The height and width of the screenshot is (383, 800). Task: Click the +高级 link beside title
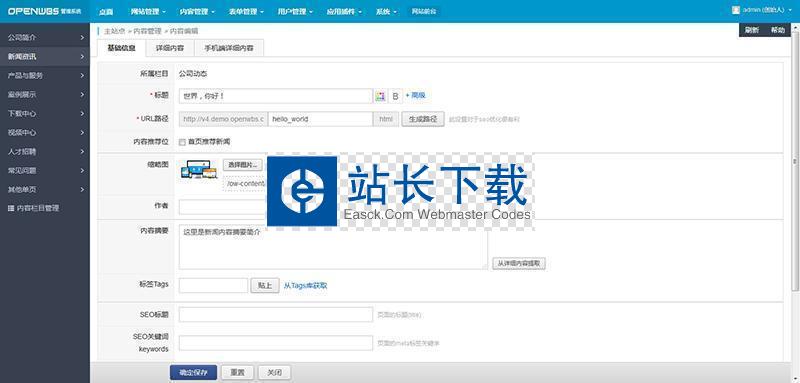tap(415, 95)
